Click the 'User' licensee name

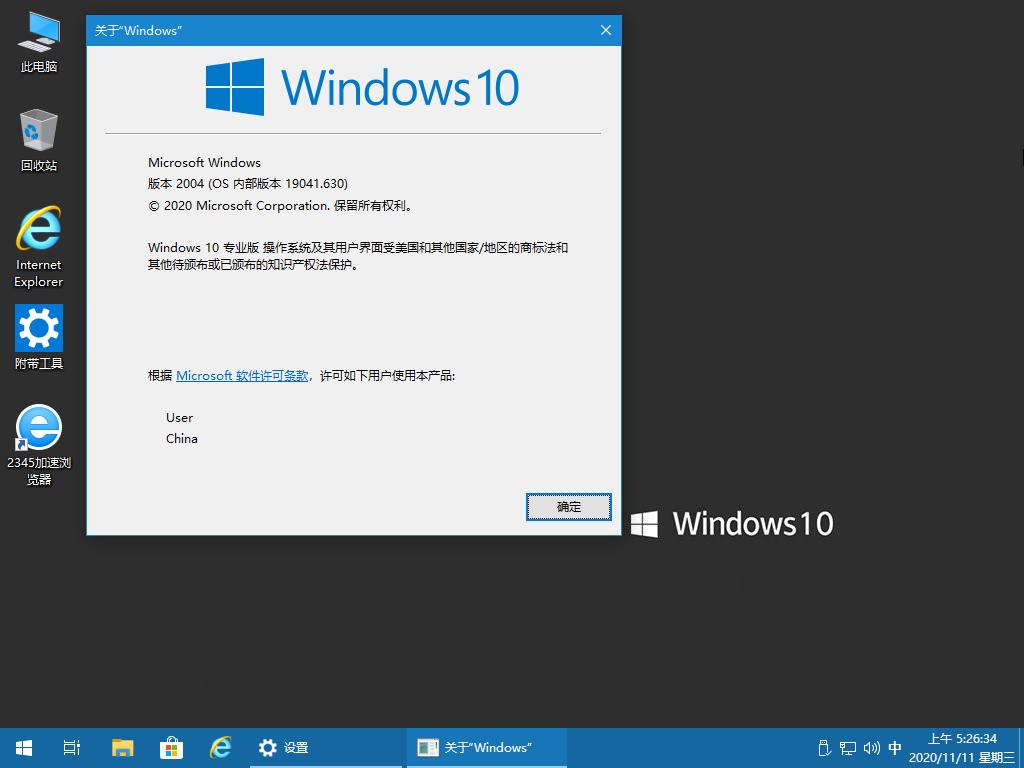[180, 417]
